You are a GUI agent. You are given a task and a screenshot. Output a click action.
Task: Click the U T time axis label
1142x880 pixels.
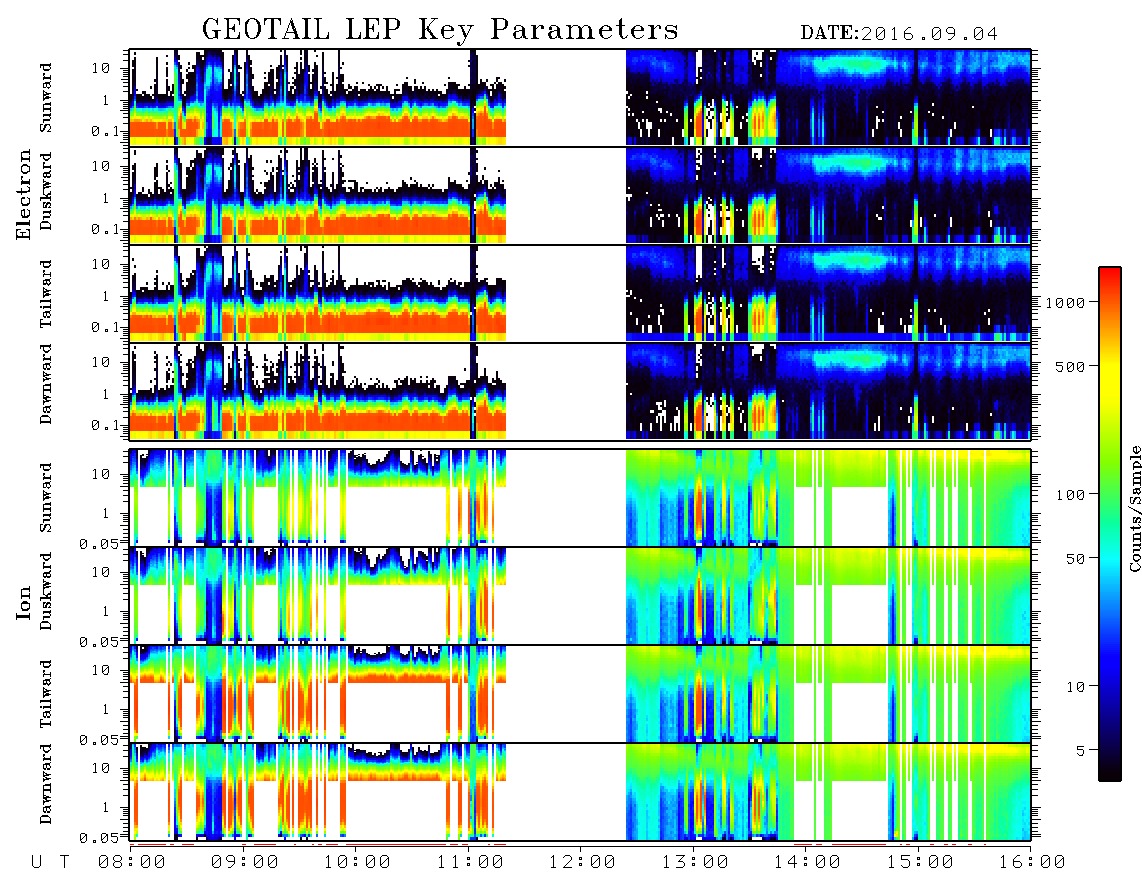tap(50, 862)
